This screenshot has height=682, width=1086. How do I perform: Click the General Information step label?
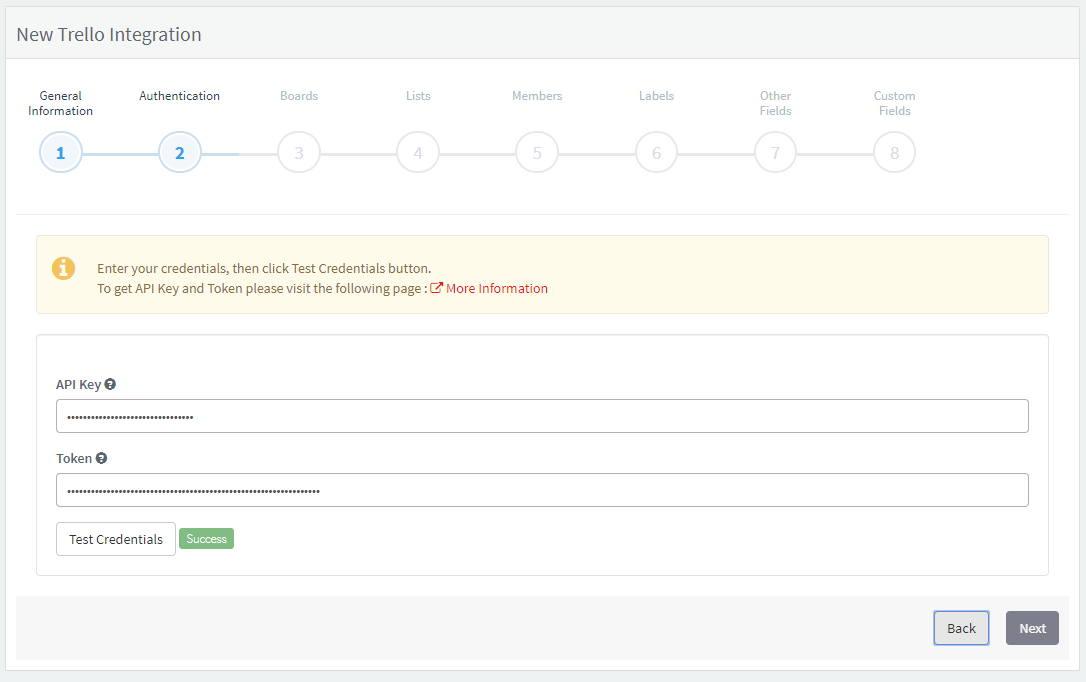click(x=60, y=103)
